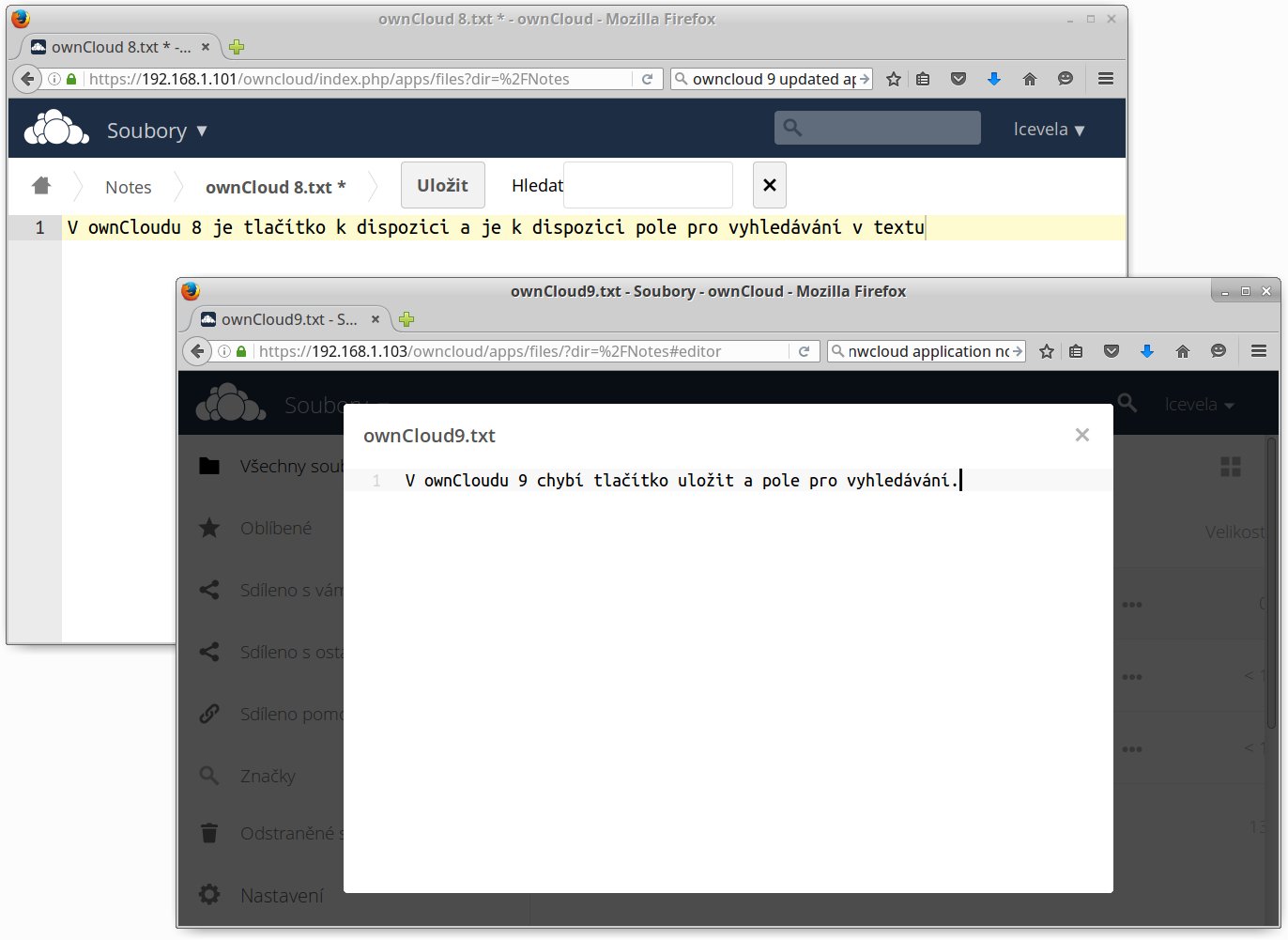Click 'owncloud 9 updated' Firefox search box
The width and height of the screenshot is (1288, 940).
[773, 79]
